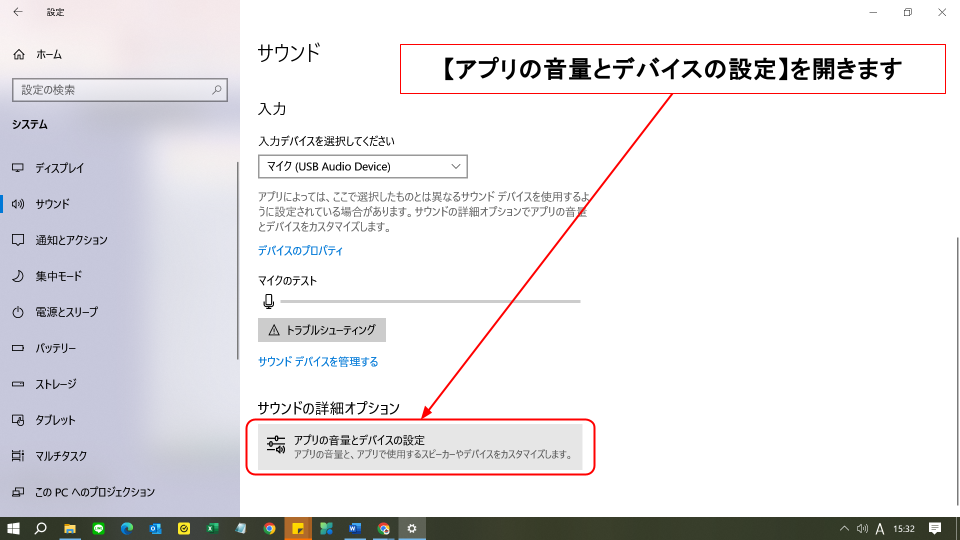Select 通知とアクション in the sidebar

pyautogui.click(x=70, y=240)
